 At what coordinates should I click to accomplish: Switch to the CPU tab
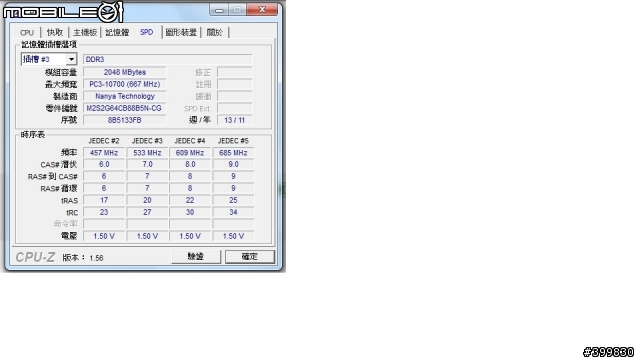(27, 32)
